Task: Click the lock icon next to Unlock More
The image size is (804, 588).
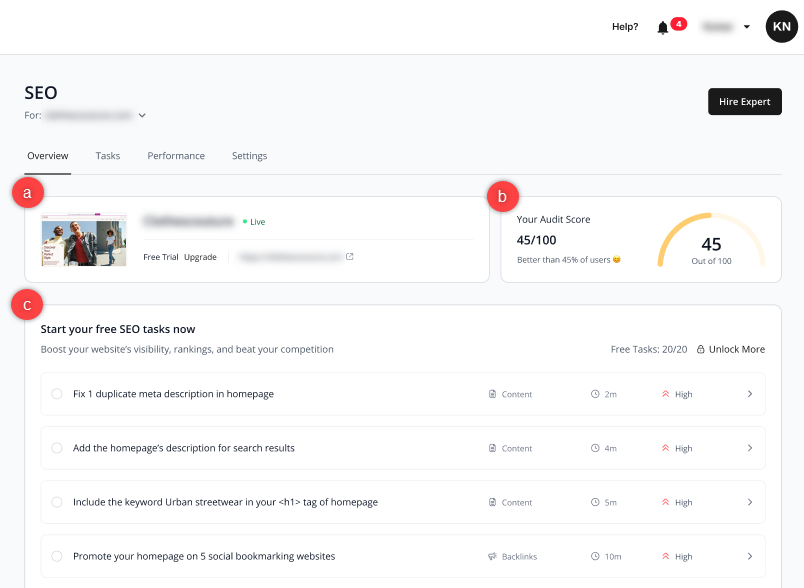Action: coord(700,349)
